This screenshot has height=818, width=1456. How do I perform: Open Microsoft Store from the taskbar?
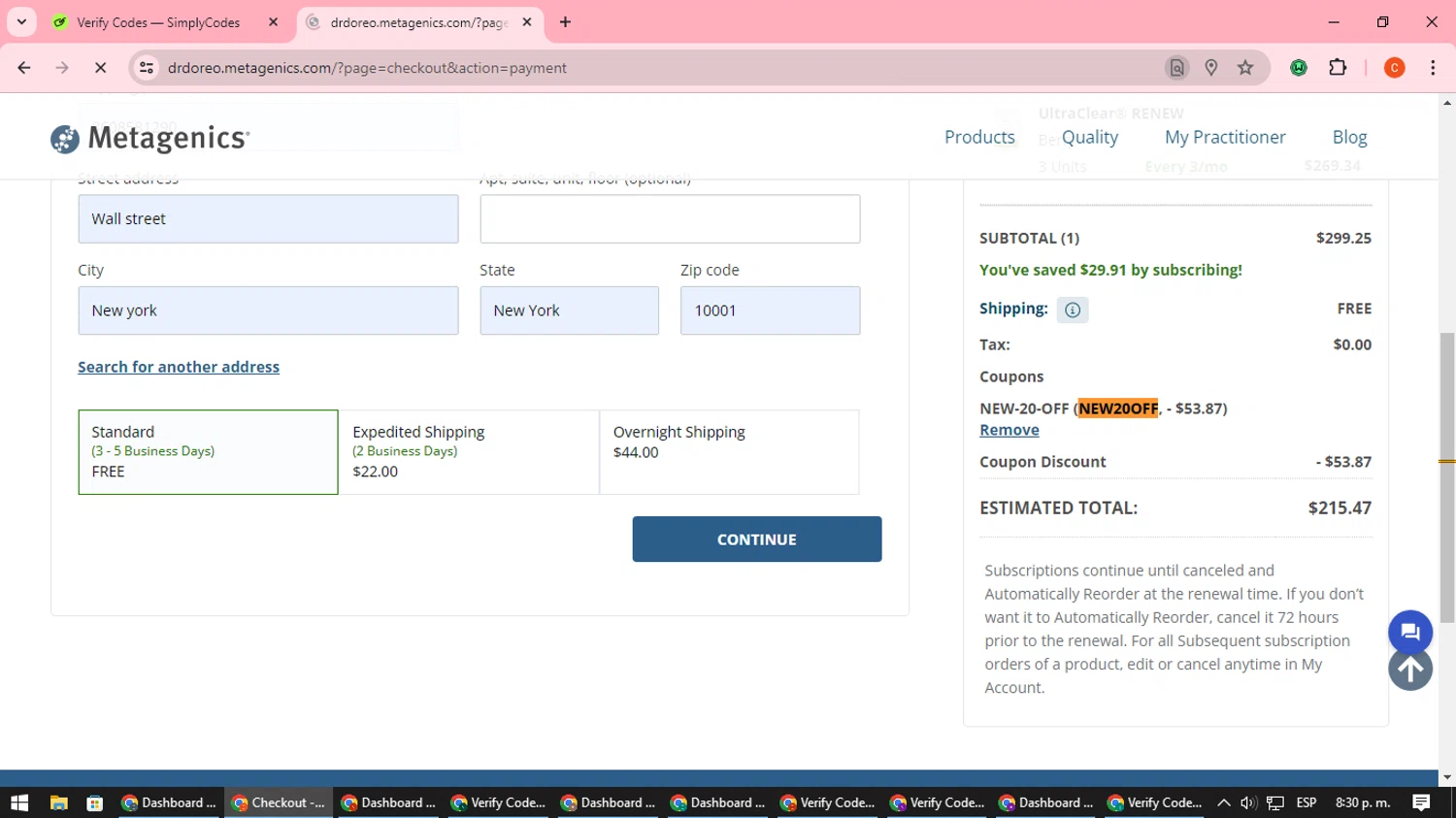(94, 802)
